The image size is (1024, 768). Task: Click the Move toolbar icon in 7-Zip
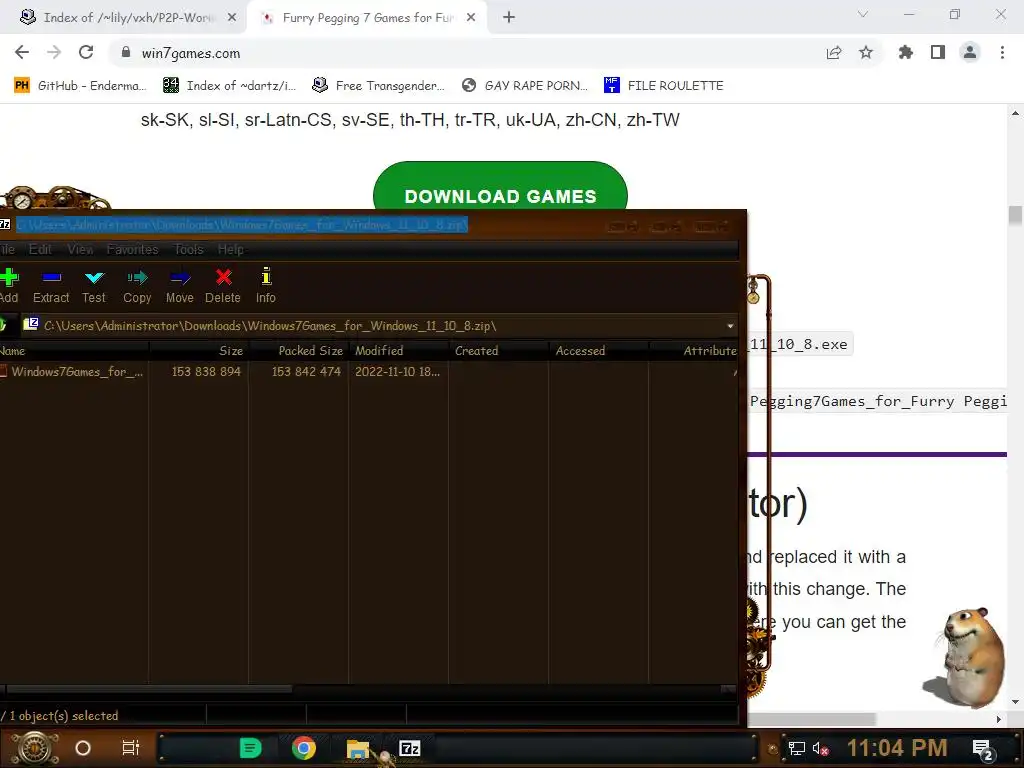click(x=180, y=278)
